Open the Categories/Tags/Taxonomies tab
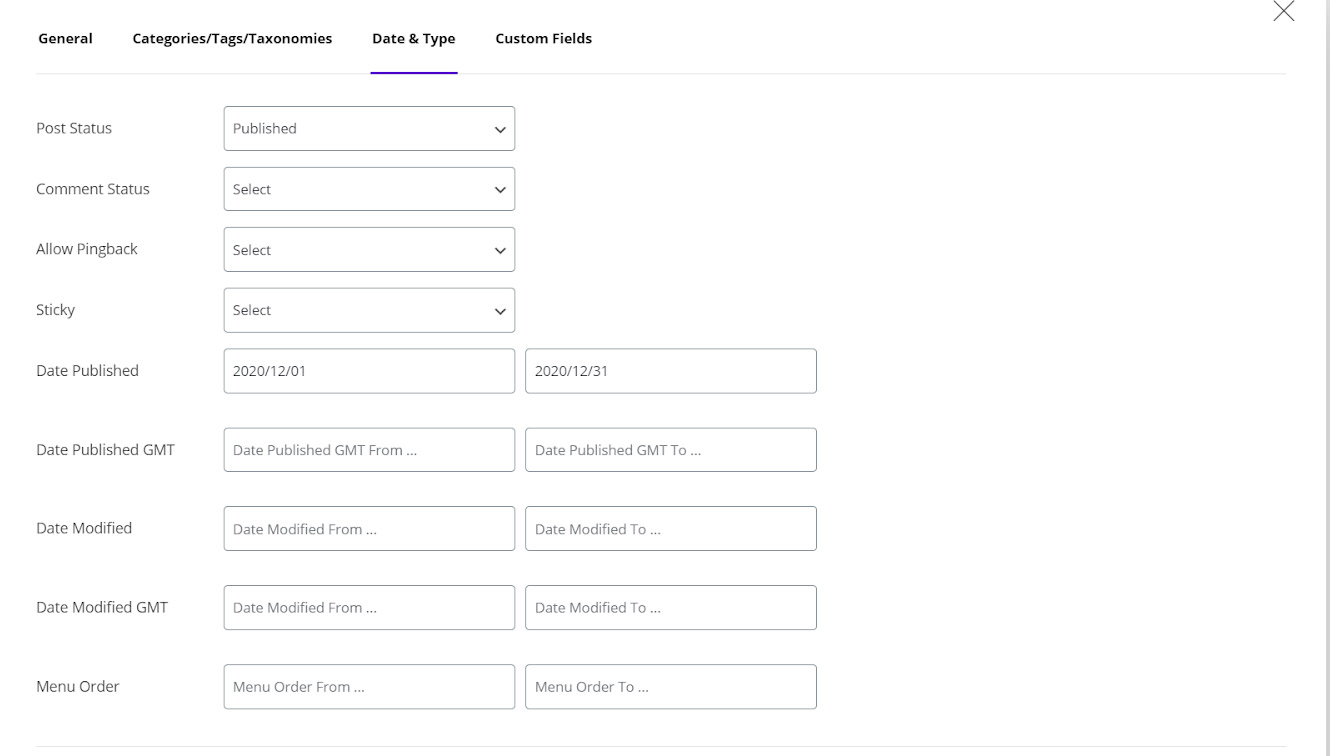Viewport: 1330px width, 756px height. pyautogui.click(x=232, y=38)
